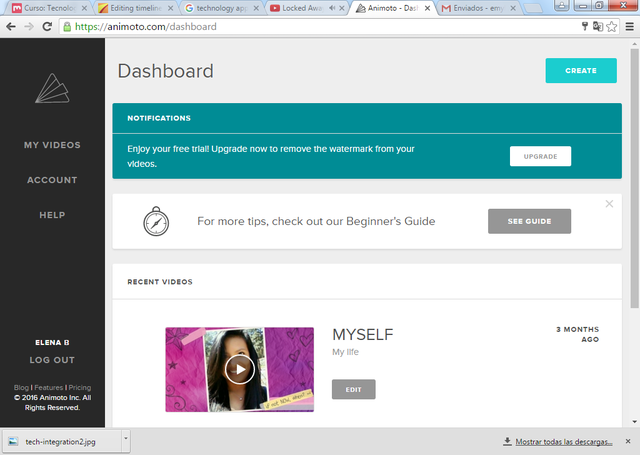Open MY VIDEOS in the sidebar
The height and width of the screenshot is (455, 640).
click(x=52, y=145)
